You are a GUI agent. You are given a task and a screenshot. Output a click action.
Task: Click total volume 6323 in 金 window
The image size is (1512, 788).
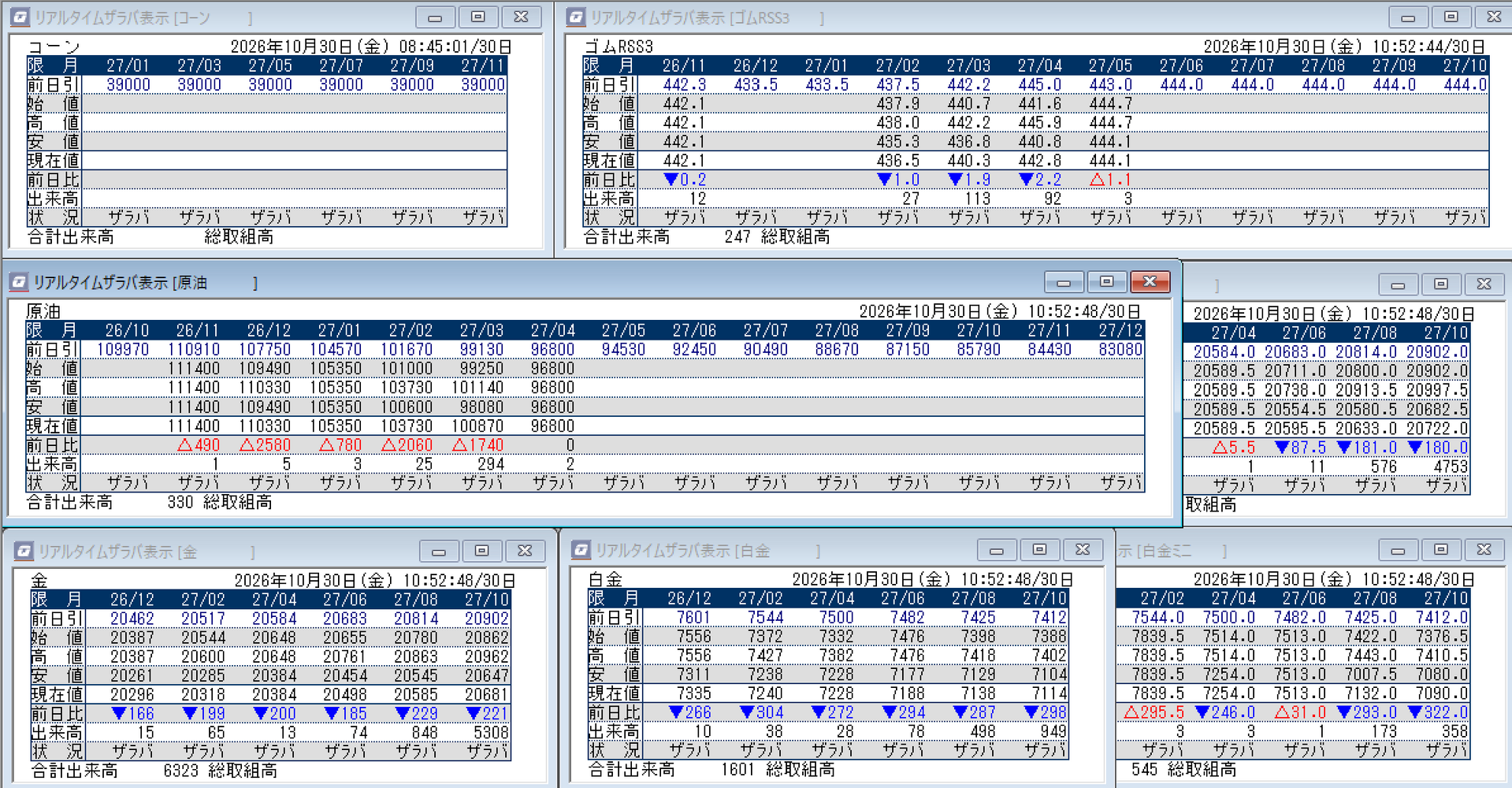point(180,770)
